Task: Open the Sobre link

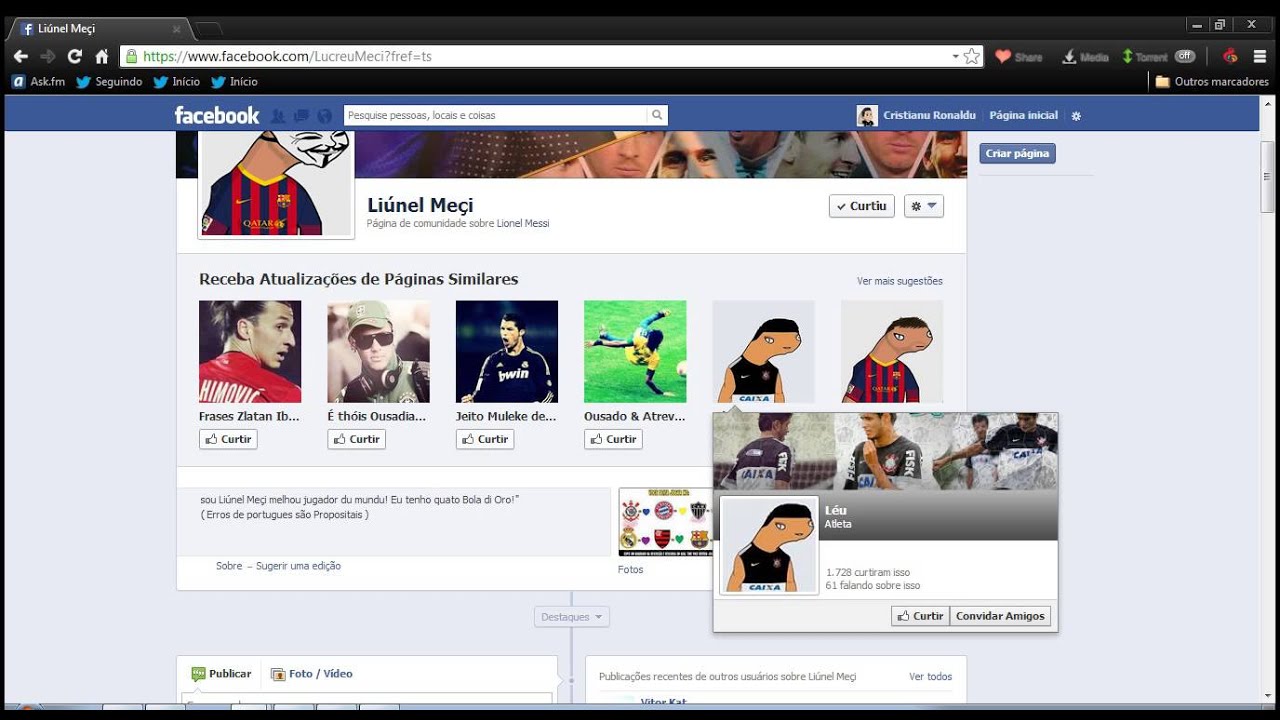Action: pyautogui.click(x=229, y=566)
